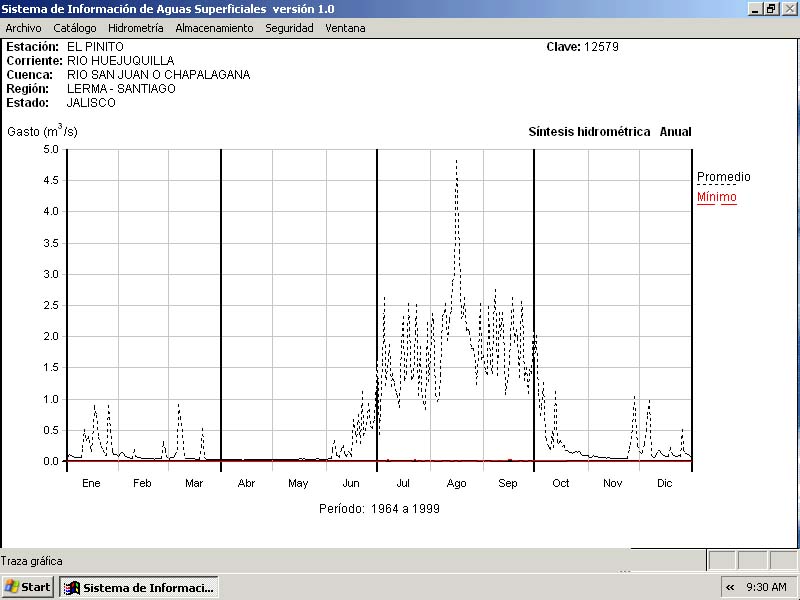Click the Windows Start button
Screen dimensions: 800x600
28,587
